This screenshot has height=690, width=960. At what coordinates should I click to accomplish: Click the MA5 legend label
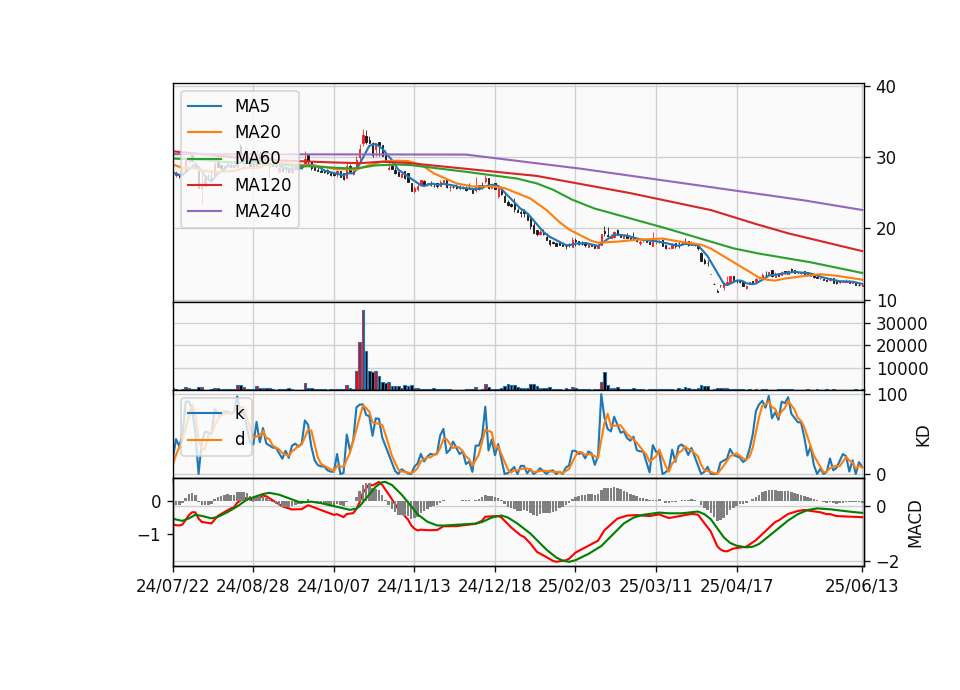coord(252,106)
